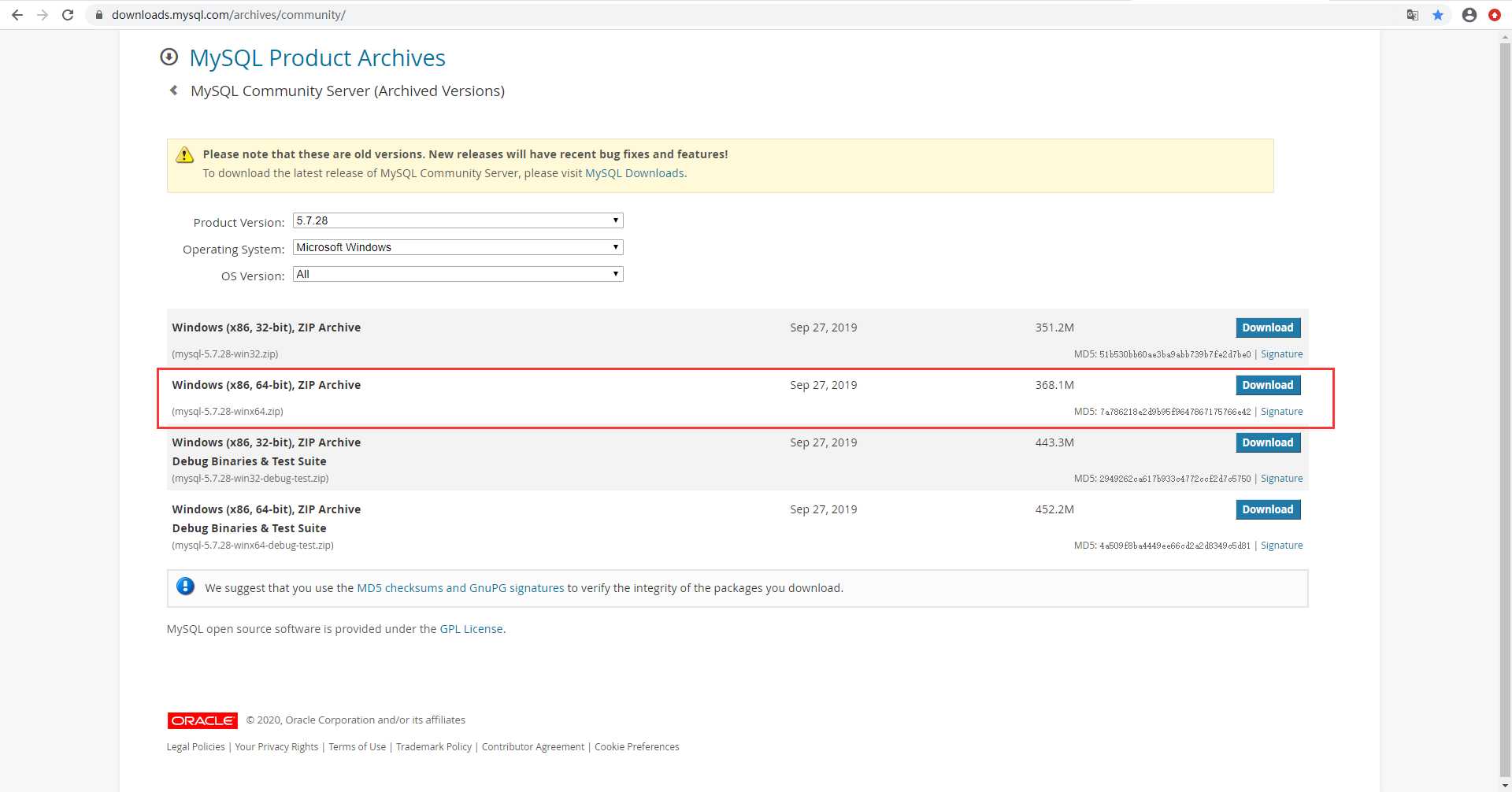The height and width of the screenshot is (792, 1512).
Task: Open Signature link for win32-debug-test.zip
Action: (1281, 479)
